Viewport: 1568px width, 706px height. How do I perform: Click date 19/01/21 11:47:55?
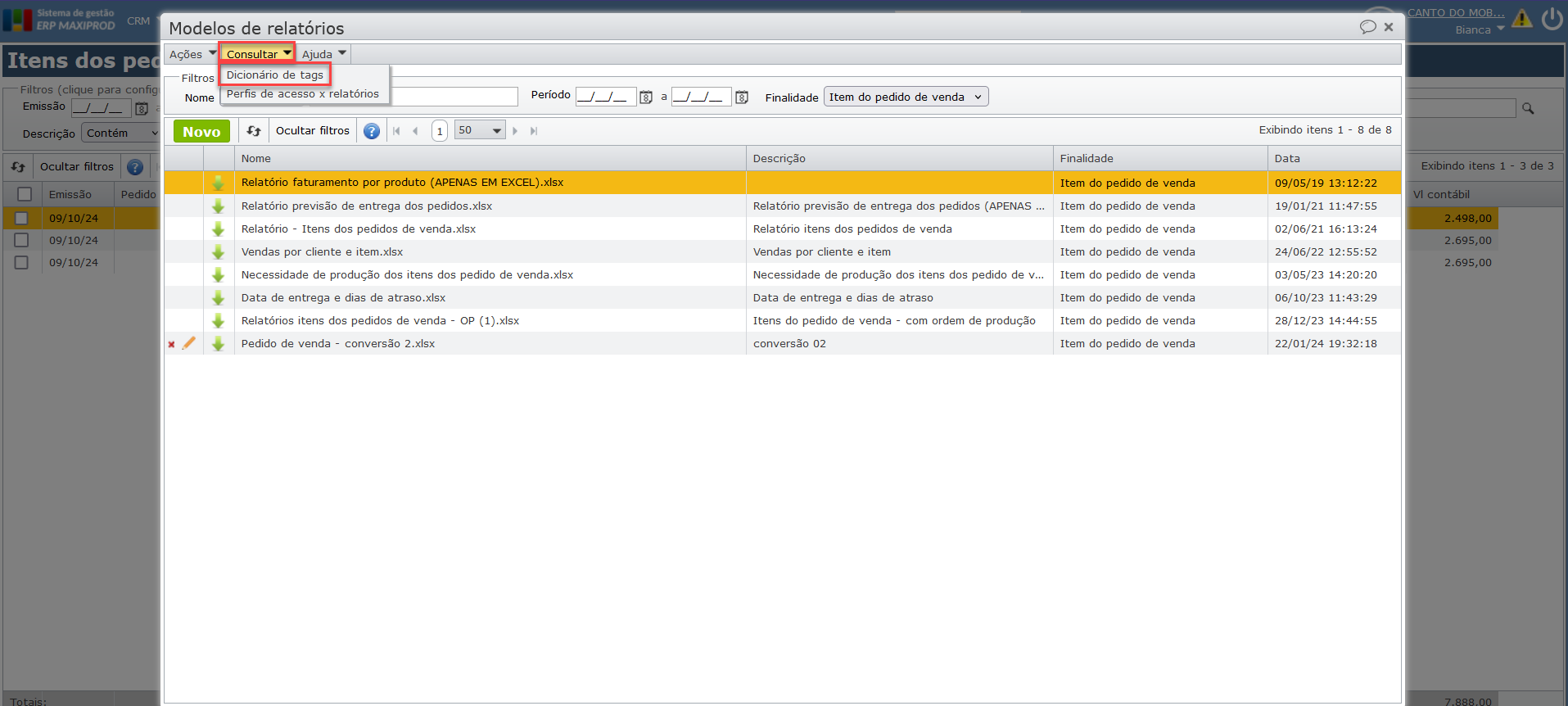point(1326,206)
